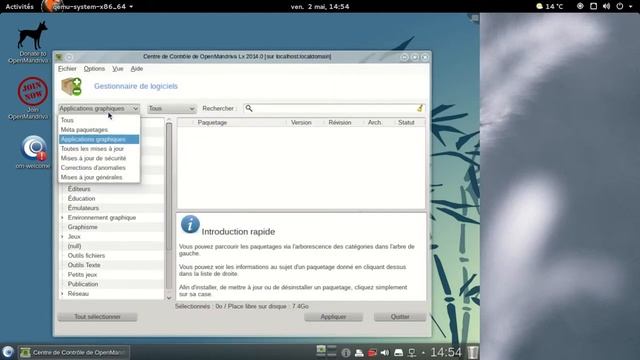Open the Tous filter dropdown
Screen dimensions: 640x360
tap(171, 109)
